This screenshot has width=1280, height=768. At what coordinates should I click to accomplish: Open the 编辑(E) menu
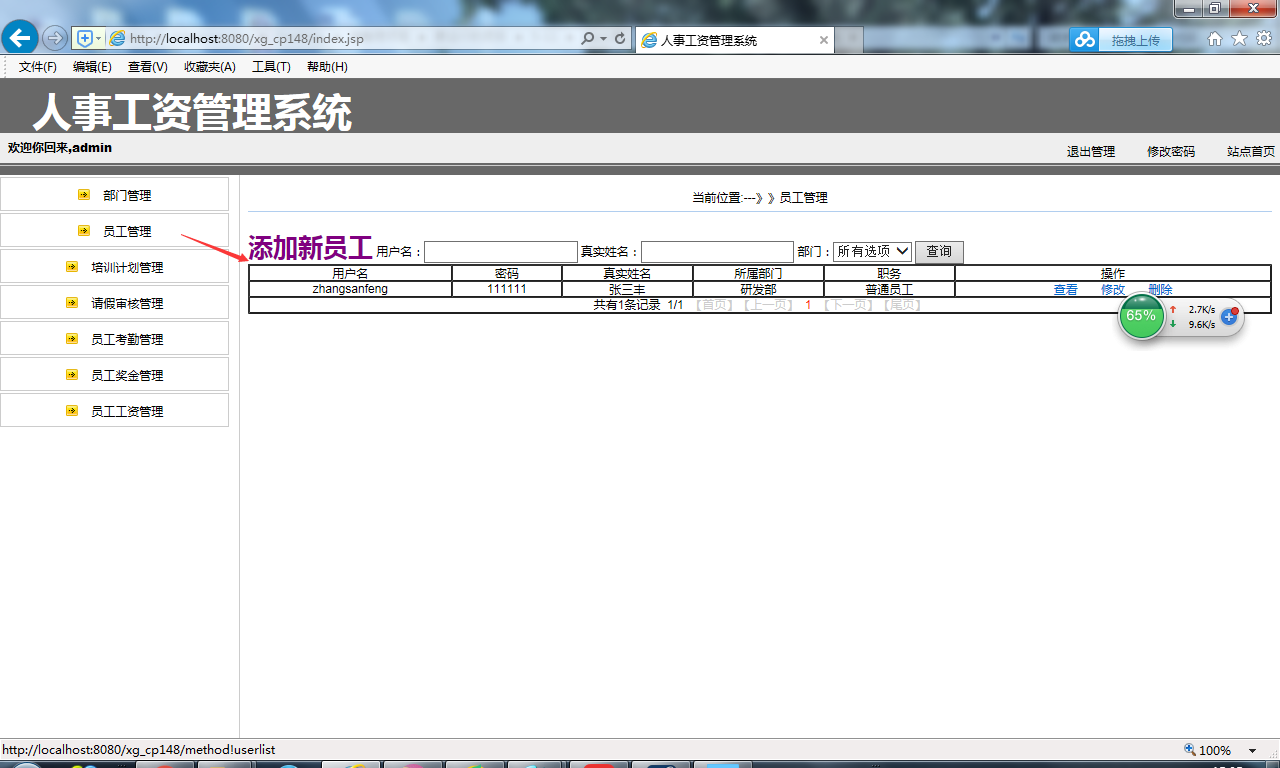pos(92,67)
